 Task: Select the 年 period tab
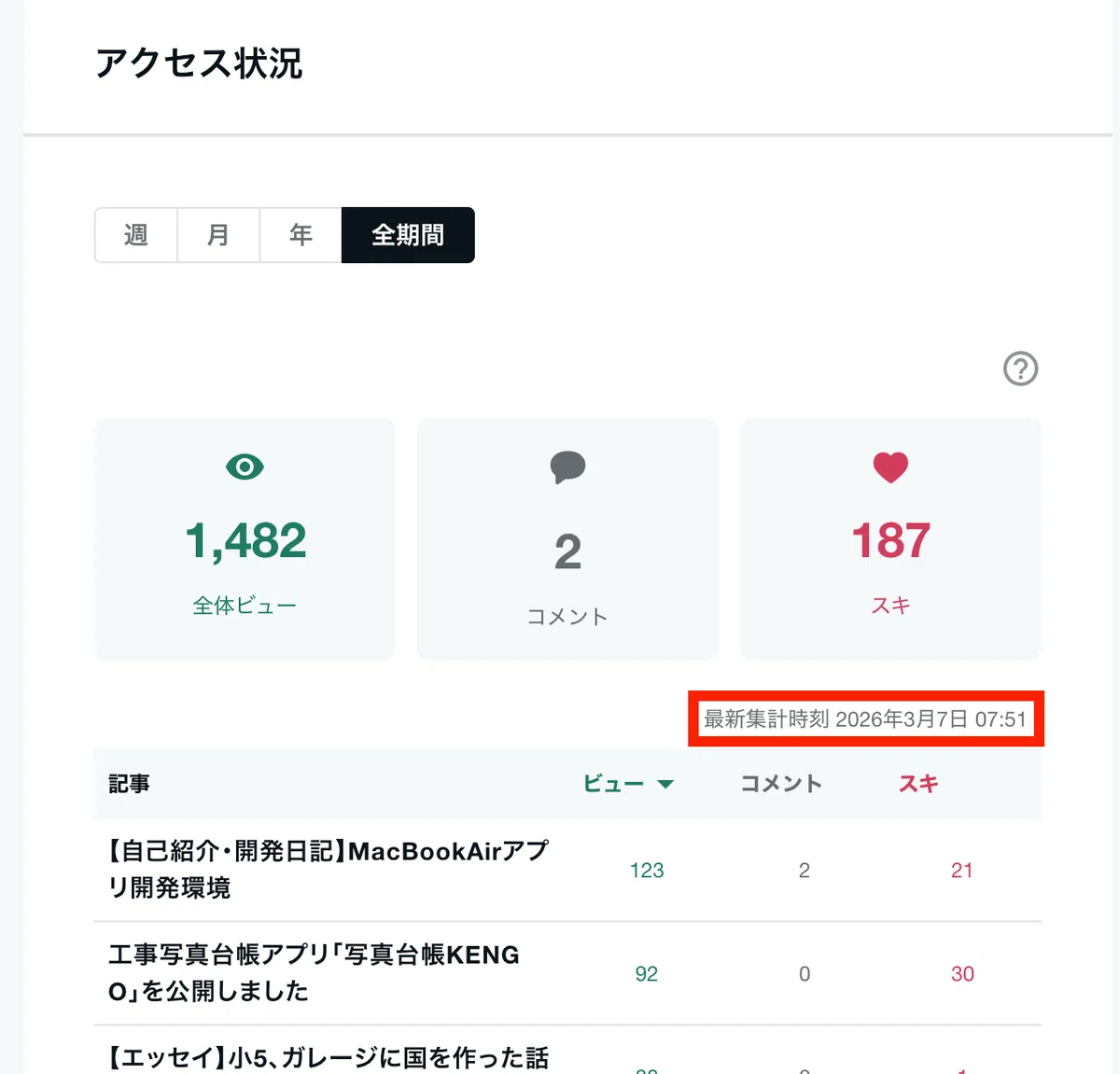[301, 235]
